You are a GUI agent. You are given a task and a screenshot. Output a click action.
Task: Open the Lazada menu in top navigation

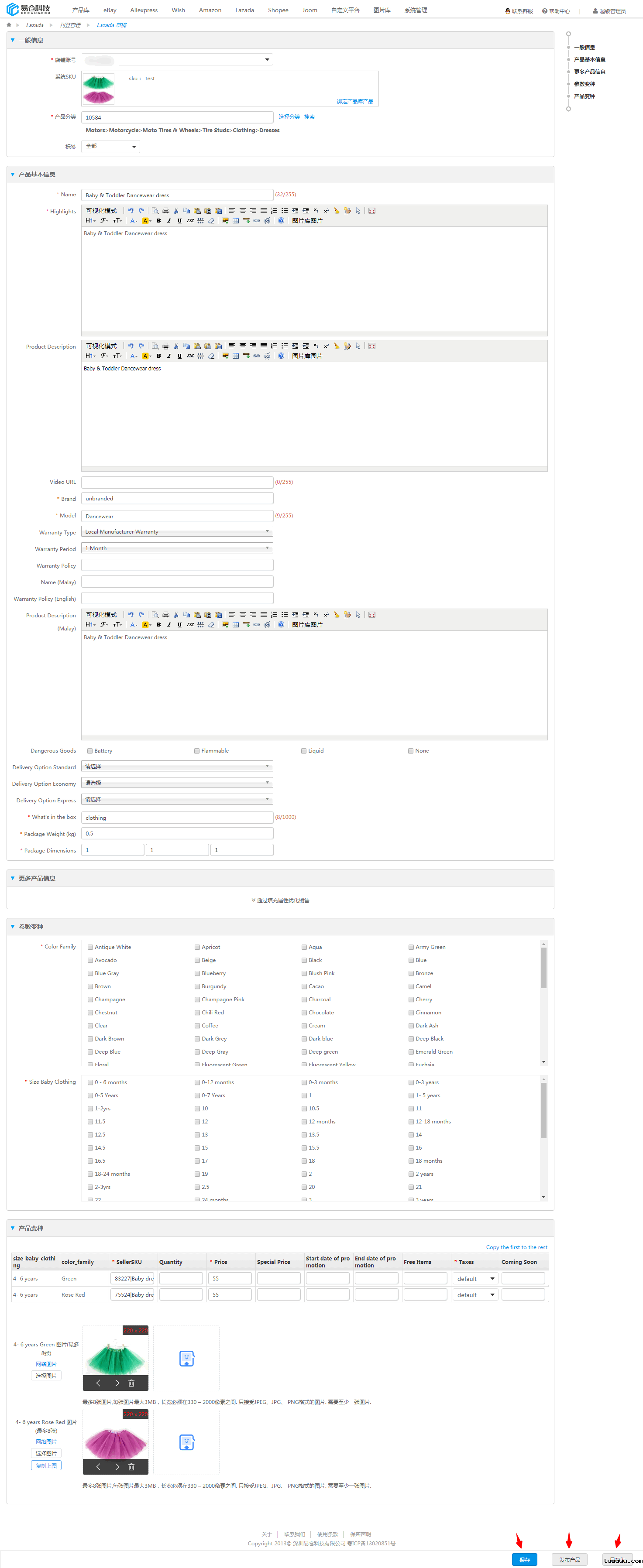pyautogui.click(x=244, y=10)
